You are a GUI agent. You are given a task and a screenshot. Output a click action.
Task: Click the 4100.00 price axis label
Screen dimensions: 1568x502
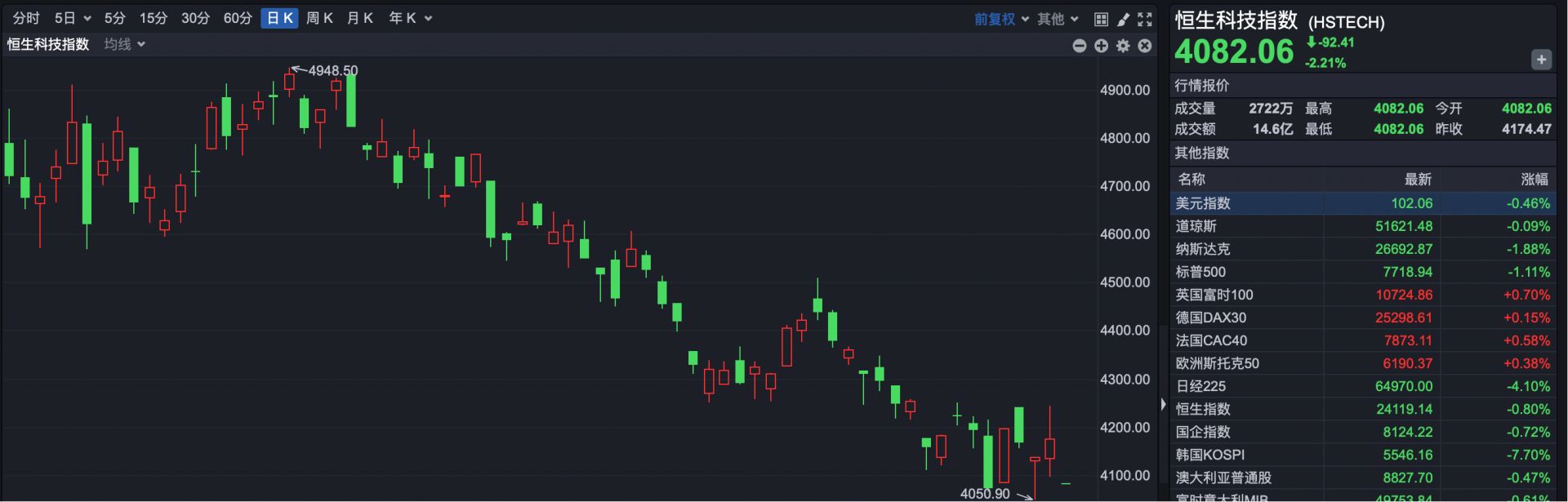point(1125,475)
